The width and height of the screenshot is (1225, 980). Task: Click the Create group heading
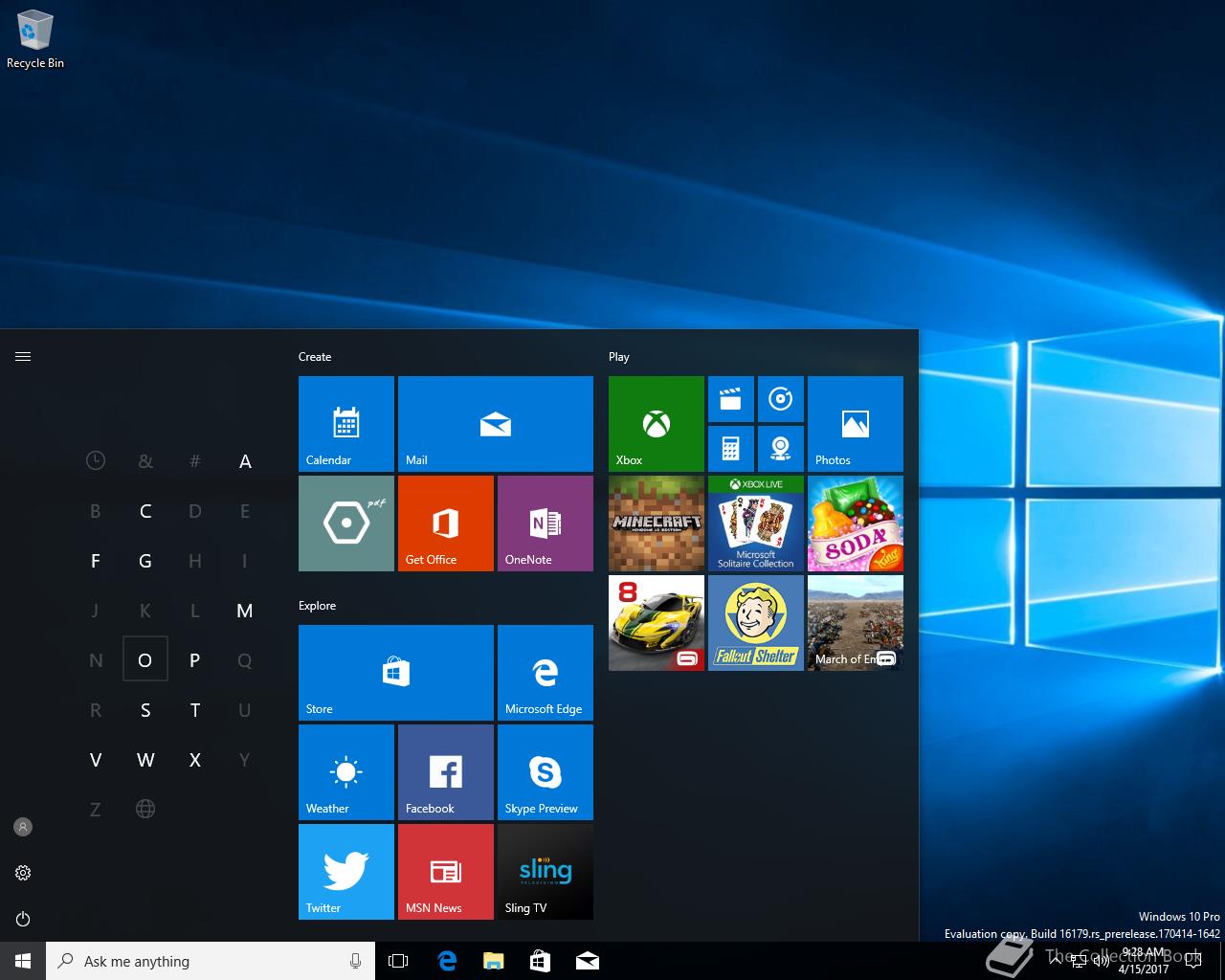point(315,357)
